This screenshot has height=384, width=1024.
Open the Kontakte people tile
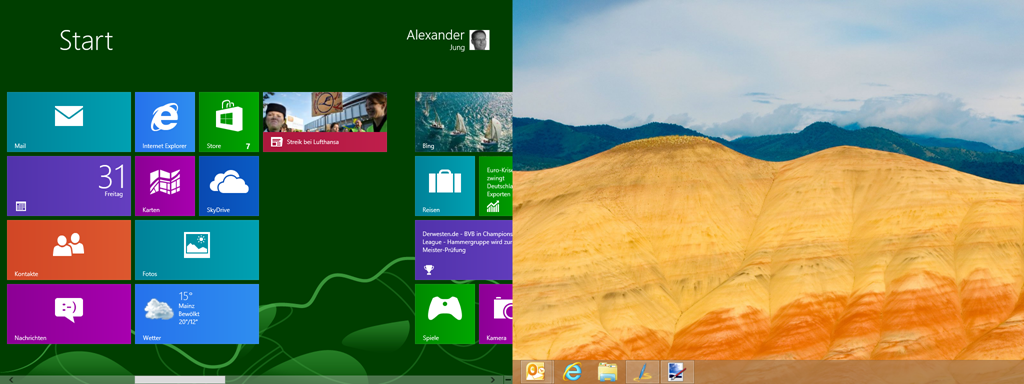tap(69, 250)
